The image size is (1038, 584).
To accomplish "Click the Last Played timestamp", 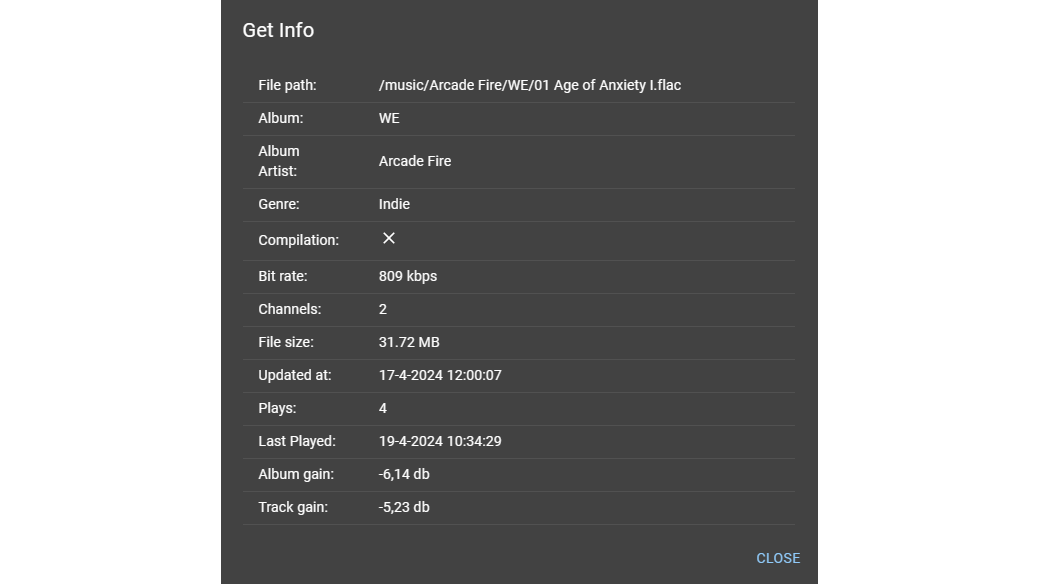I will tap(440, 441).
